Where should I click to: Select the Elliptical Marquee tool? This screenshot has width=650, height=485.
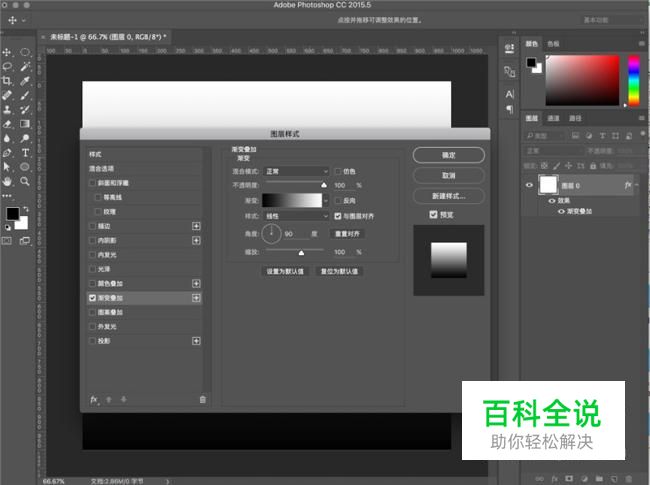[x=25, y=52]
